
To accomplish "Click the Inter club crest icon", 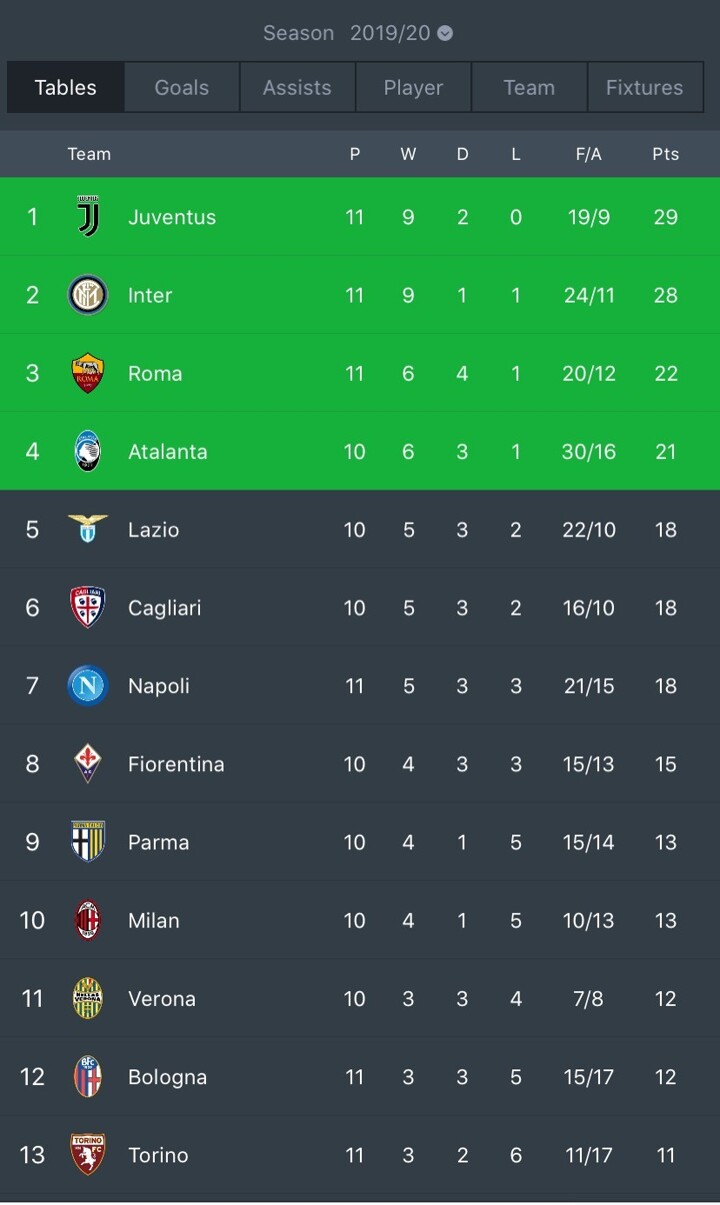I will pos(88,295).
